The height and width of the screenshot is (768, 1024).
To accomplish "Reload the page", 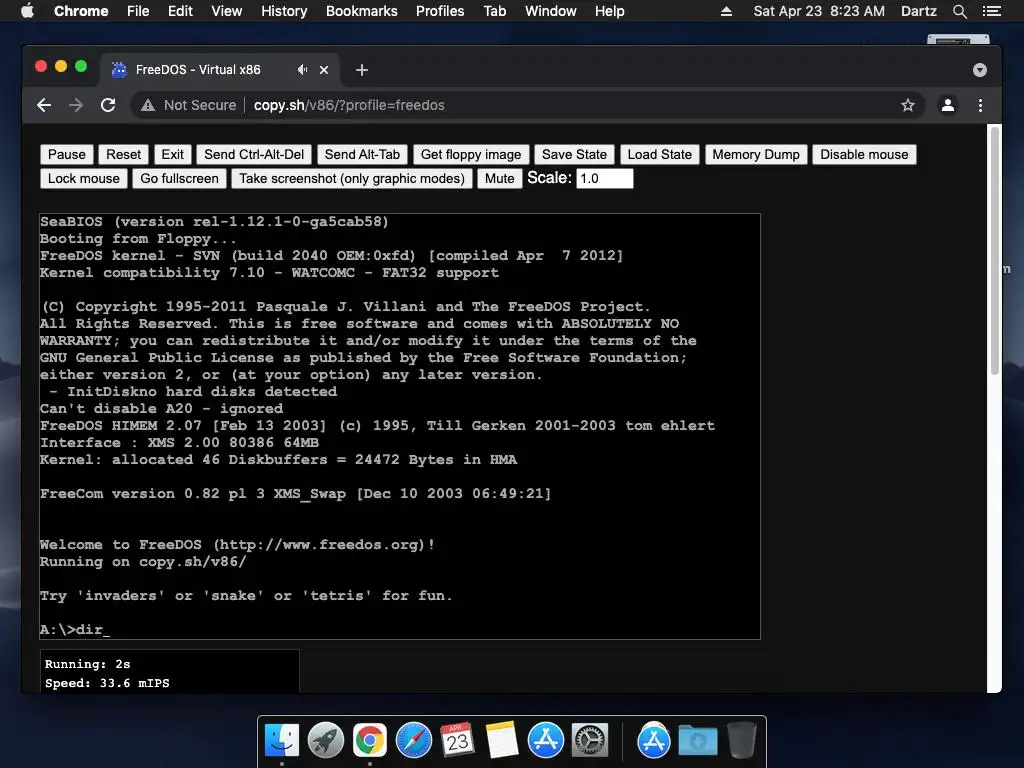I will click(108, 105).
